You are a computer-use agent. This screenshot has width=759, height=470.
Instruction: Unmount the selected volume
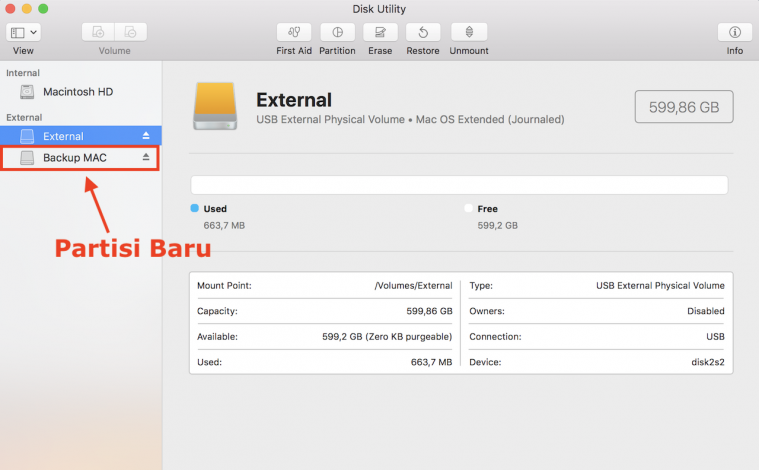coord(469,32)
